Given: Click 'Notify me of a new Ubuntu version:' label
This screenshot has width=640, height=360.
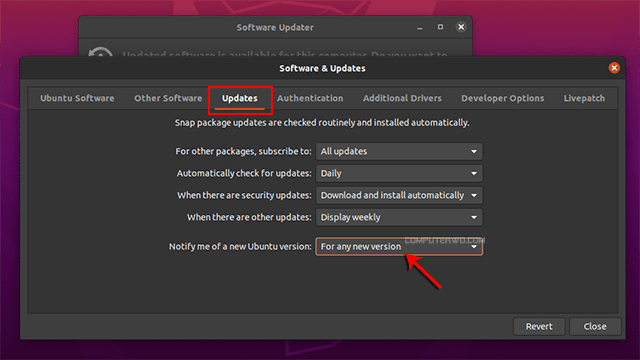Looking at the screenshot, I should [240, 247].
